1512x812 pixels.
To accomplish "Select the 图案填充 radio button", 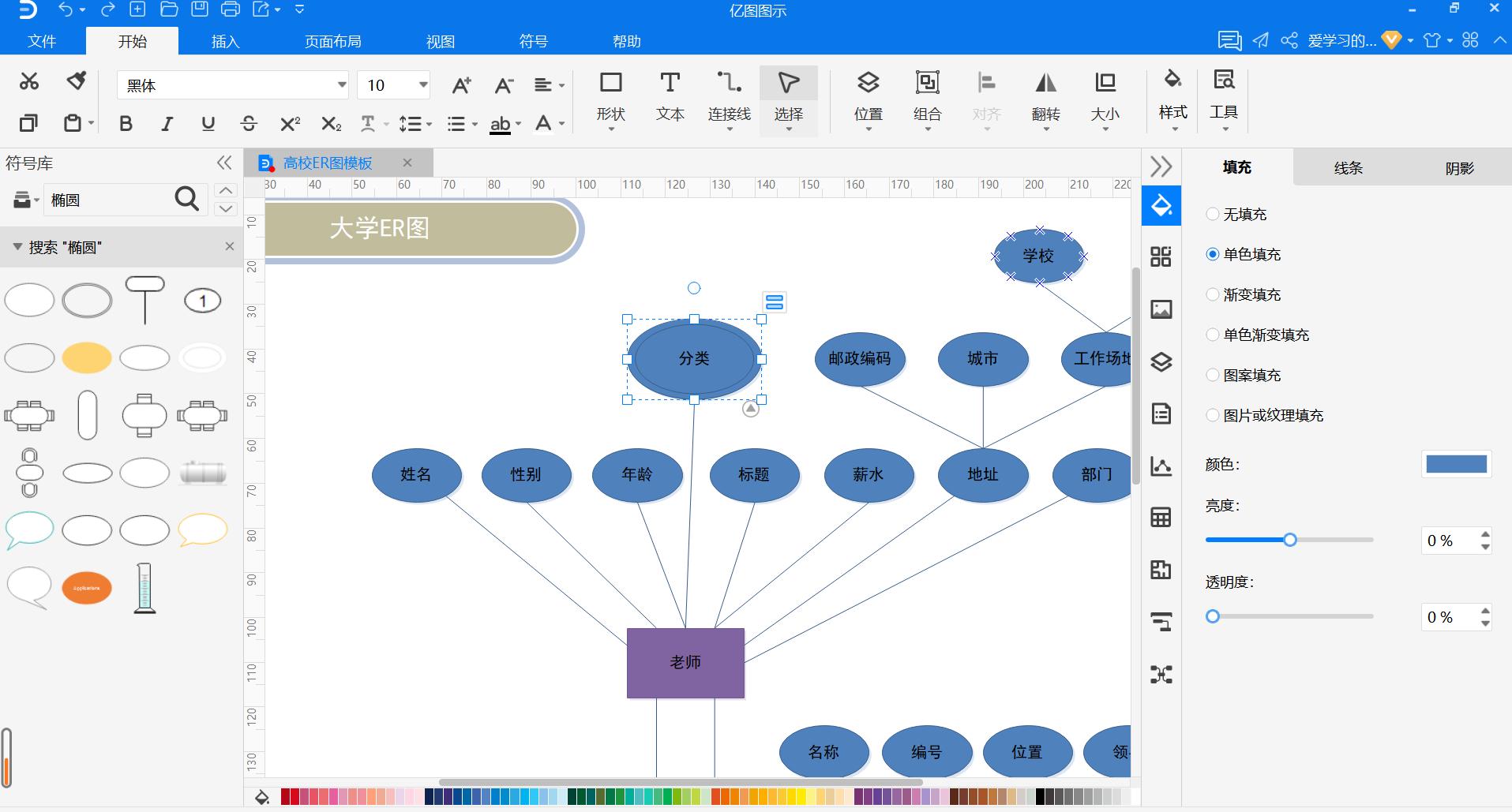I will (x=1213, y=375).
